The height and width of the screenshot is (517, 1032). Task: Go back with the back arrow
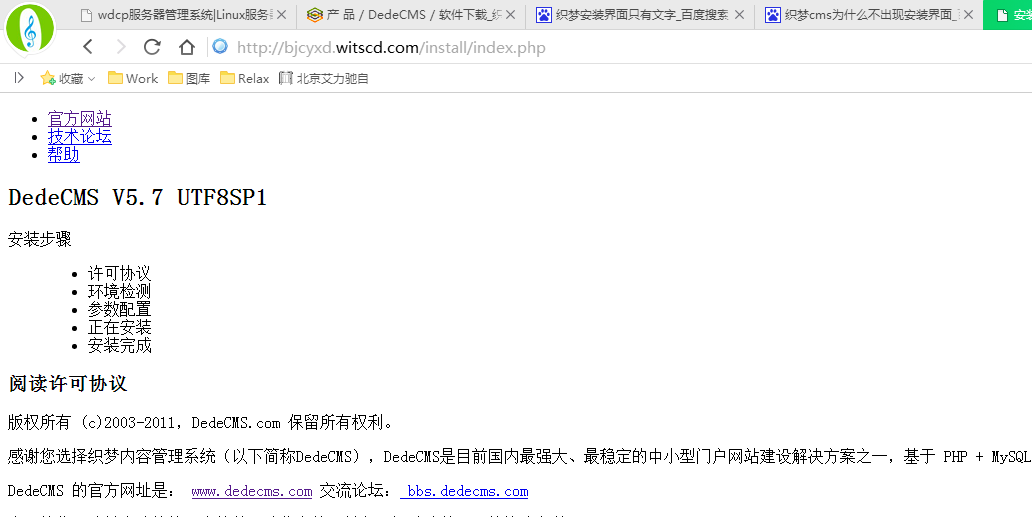tap(88, 47)
